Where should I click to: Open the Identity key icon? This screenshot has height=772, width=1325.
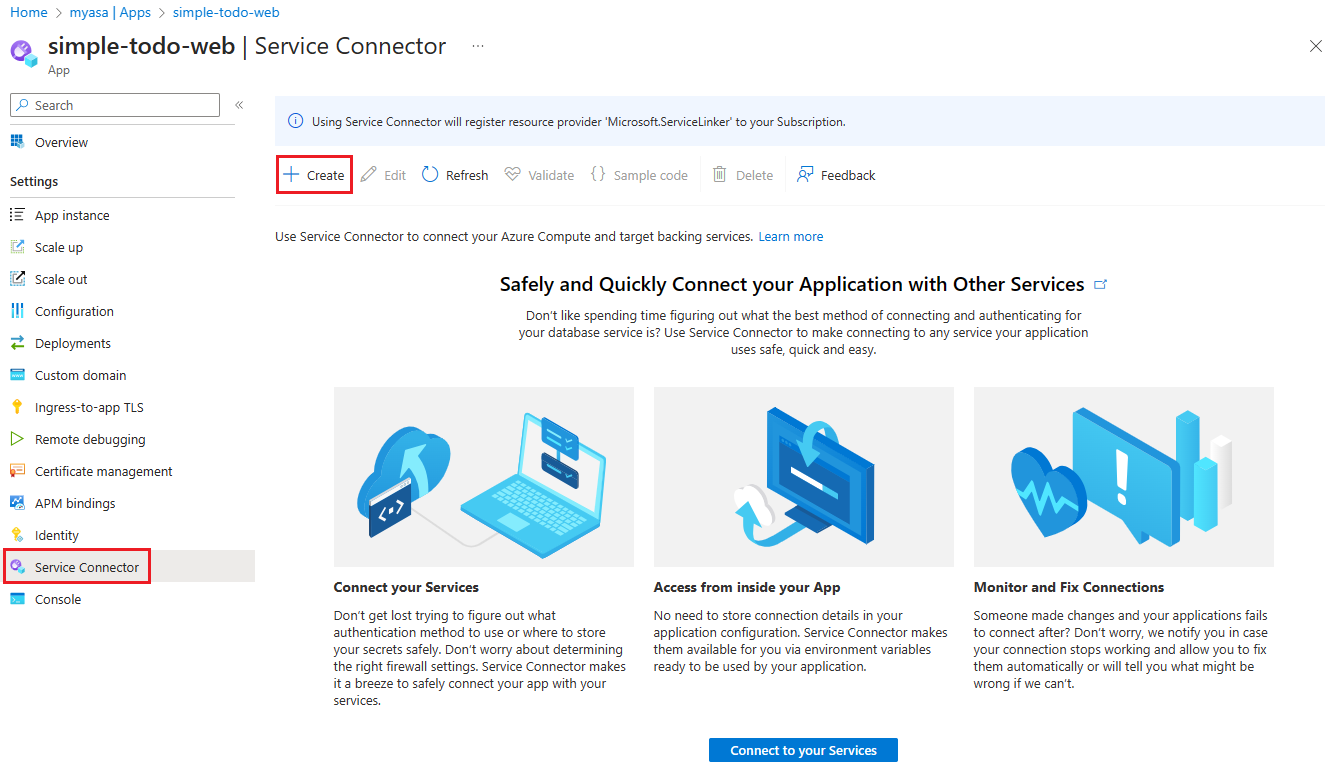[x=17, y=535]
